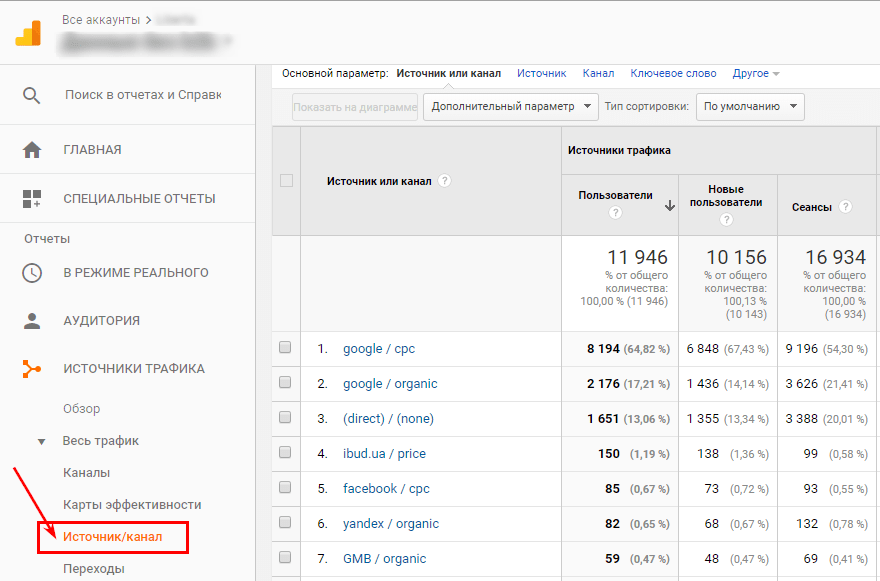Open the Источник/канал report
This screenshot has width=880, height=581.
[x=112, y=537]
